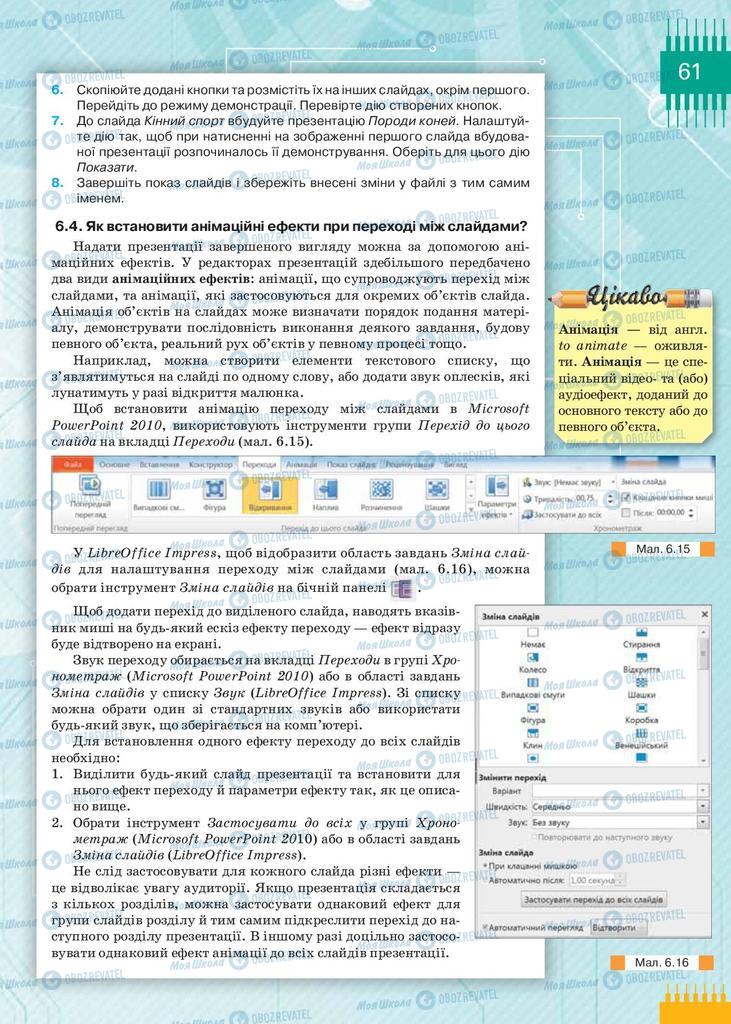This screenshot has height=1024, width=731.
Task: Open the Файл tab
Action: (73, 464)
